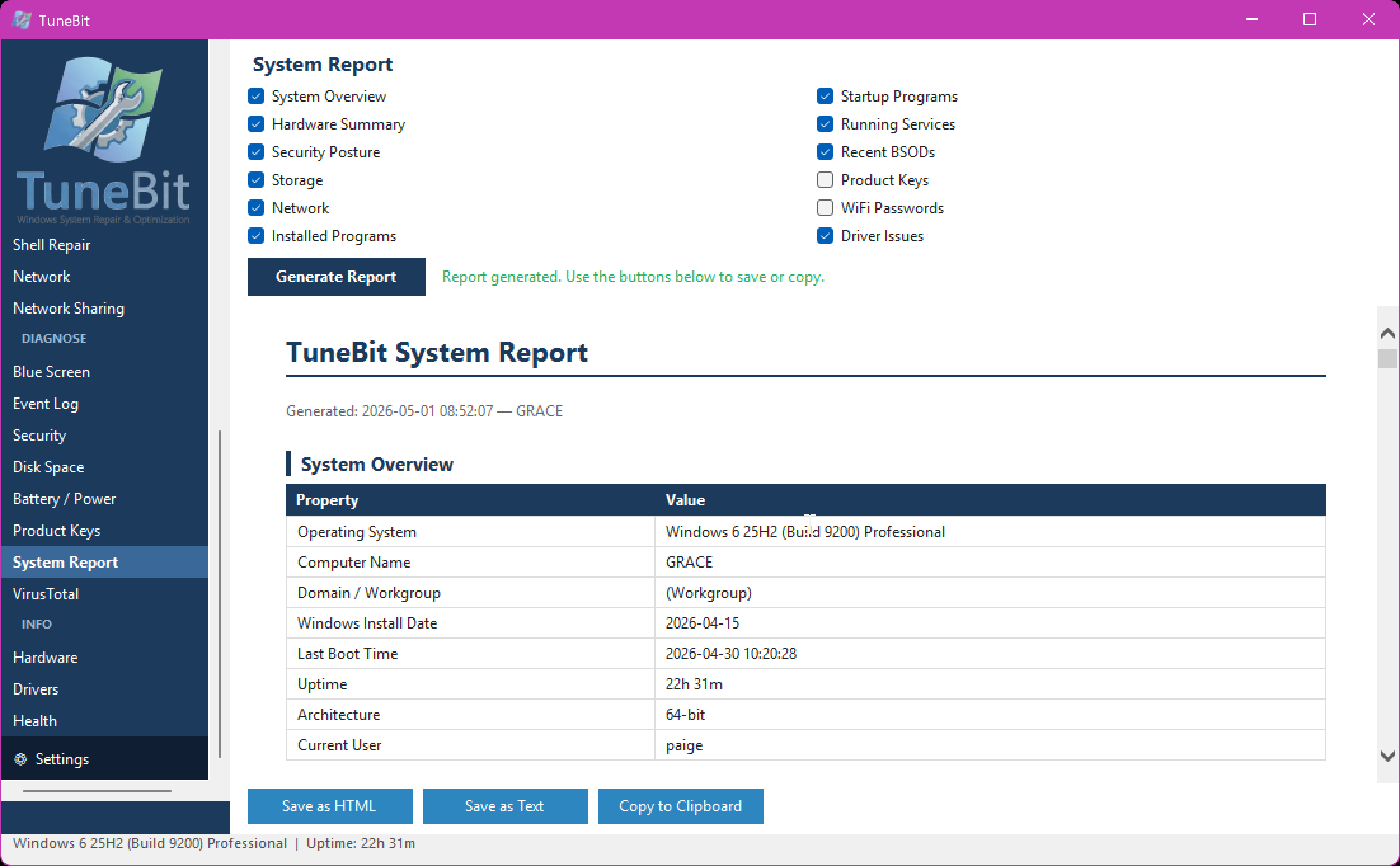The height and width of the screenshot is (866, 1400).
Task: Toggle Startup Programs checkbox
Action: point(825,96)
